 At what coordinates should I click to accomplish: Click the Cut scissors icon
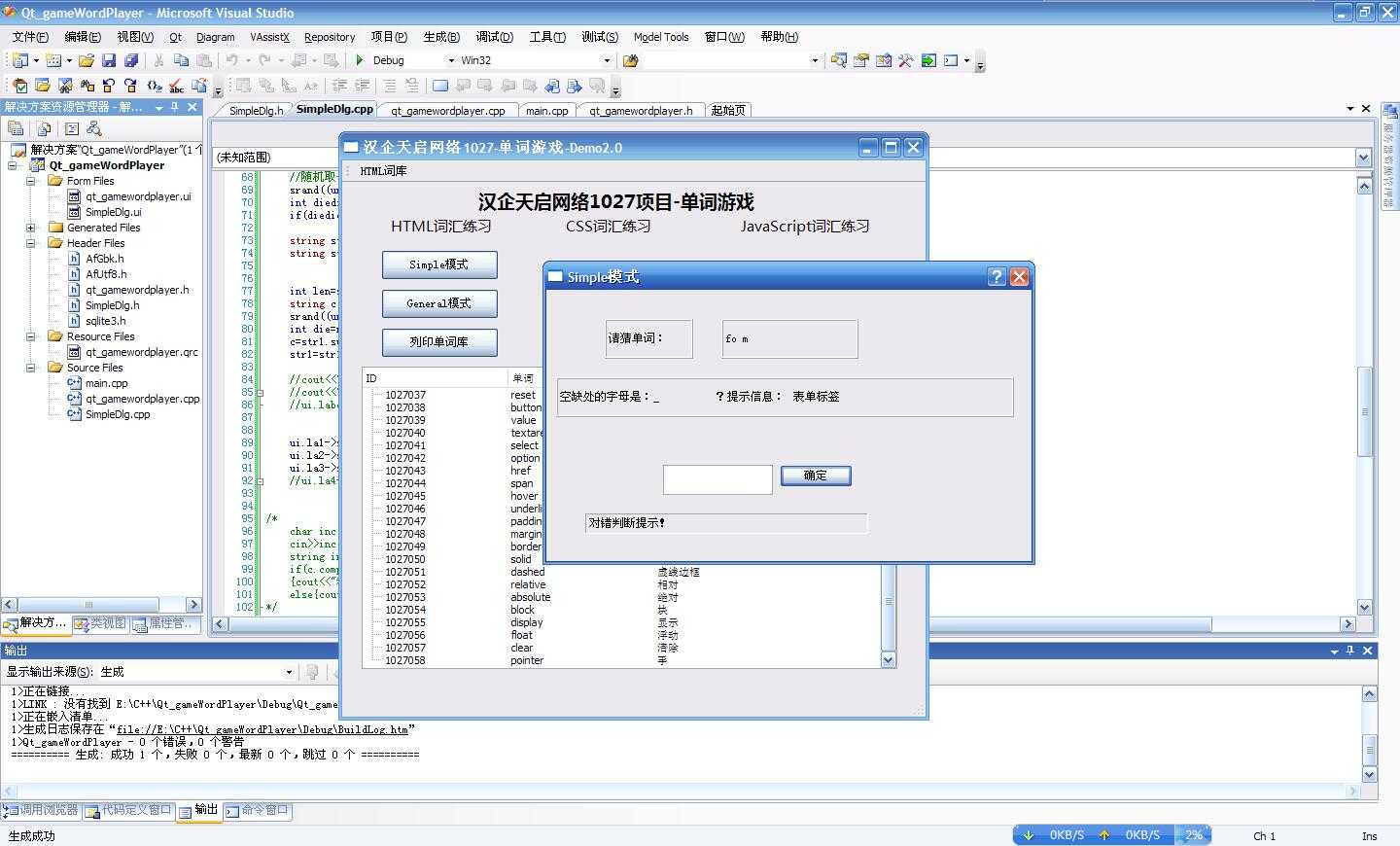(158, 60)
